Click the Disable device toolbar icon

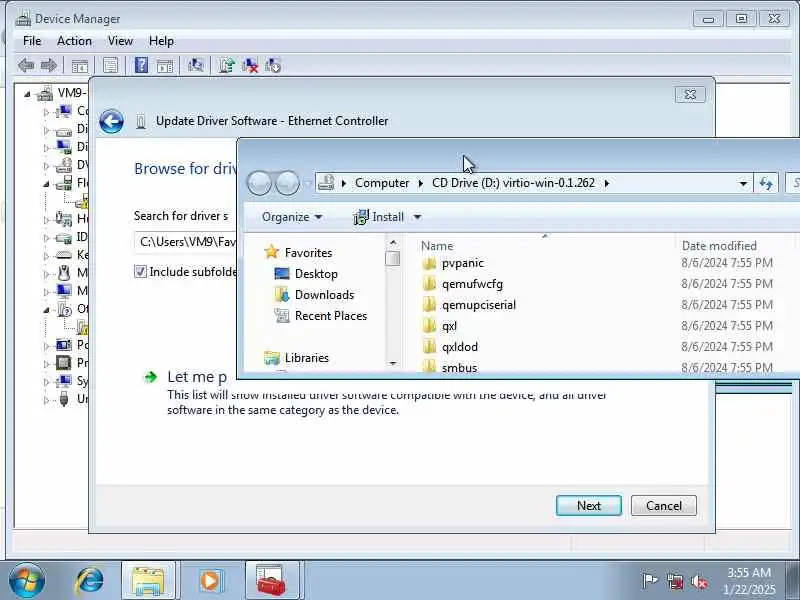[x=273, y=65]
